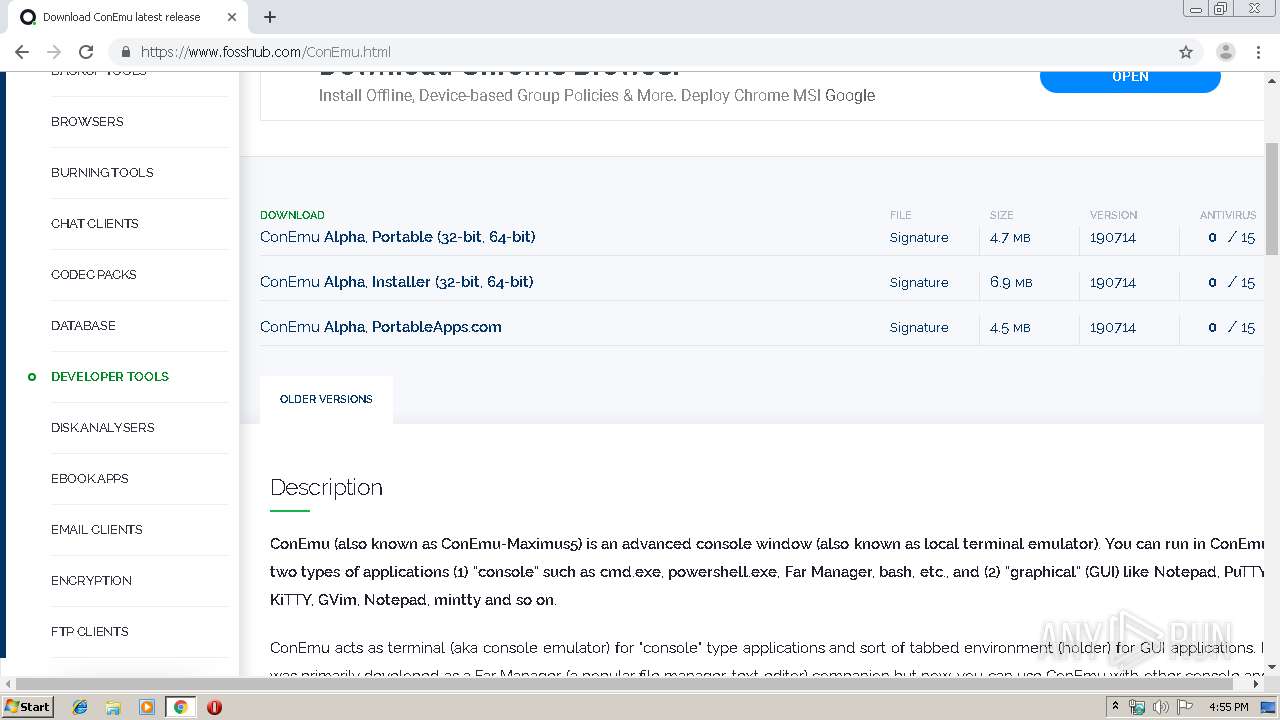
Task: Open the Database category
Action: [x=83, y=326]
